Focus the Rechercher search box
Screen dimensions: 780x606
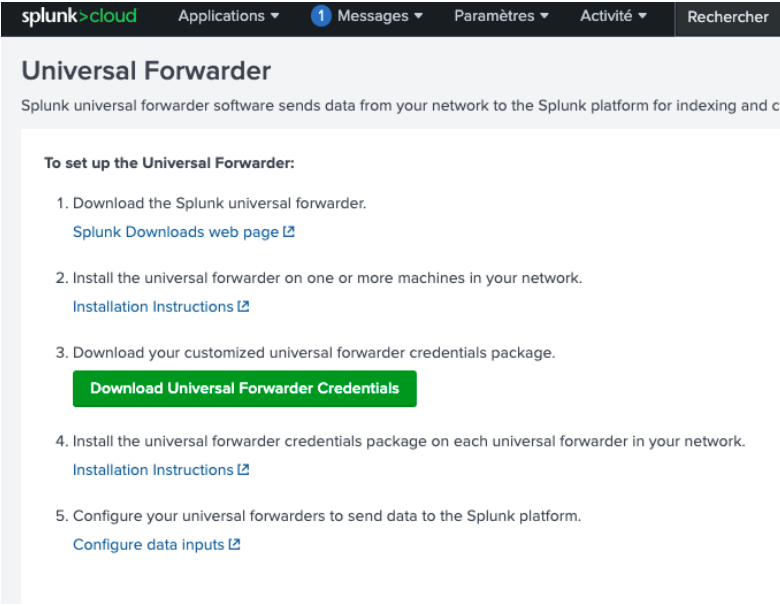click(727, 17)
